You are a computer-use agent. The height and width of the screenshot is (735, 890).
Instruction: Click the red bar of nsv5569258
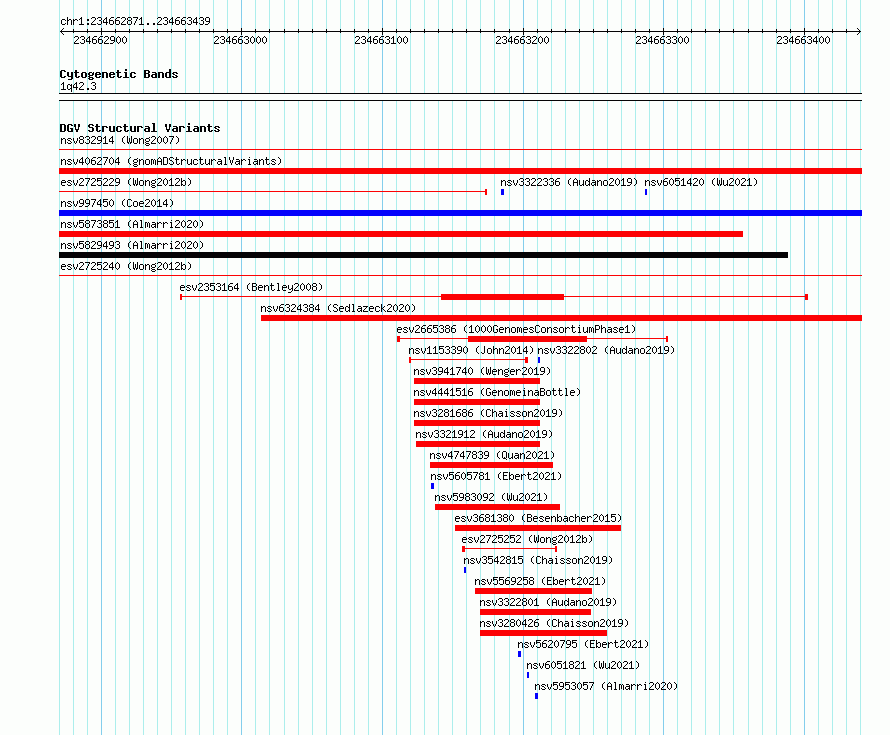tap(534, 591)
